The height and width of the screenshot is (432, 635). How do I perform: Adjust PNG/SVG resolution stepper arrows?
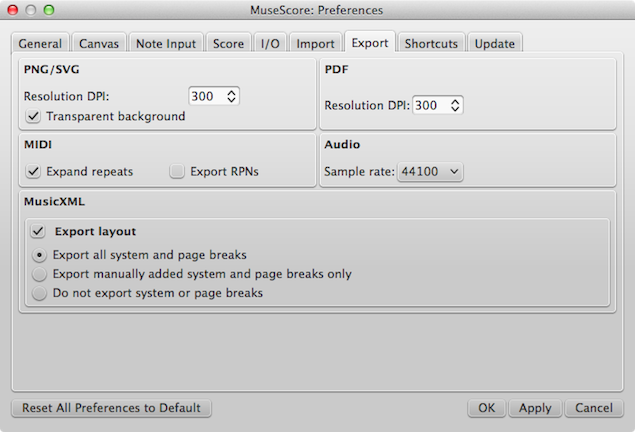(x=231, y=96)
